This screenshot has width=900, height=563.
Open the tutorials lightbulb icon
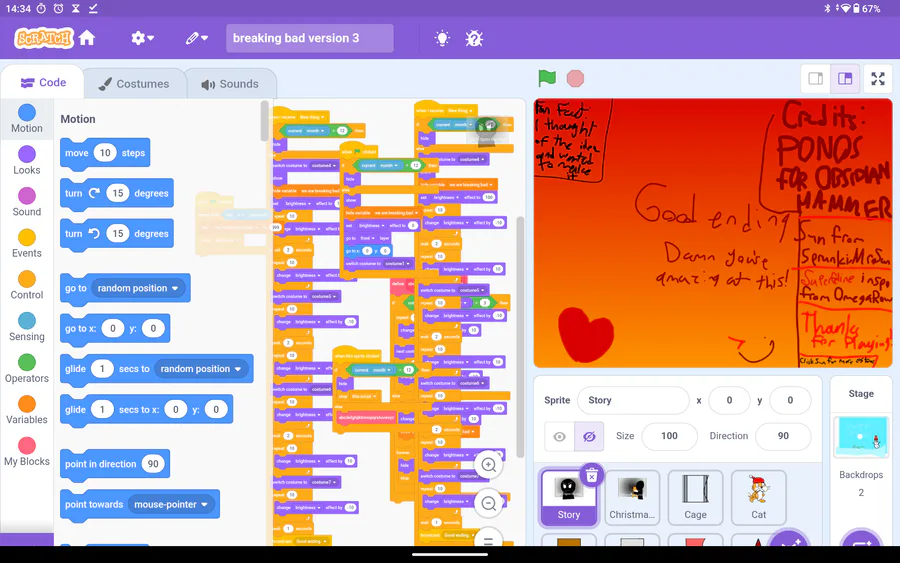(x=442, y=38)
